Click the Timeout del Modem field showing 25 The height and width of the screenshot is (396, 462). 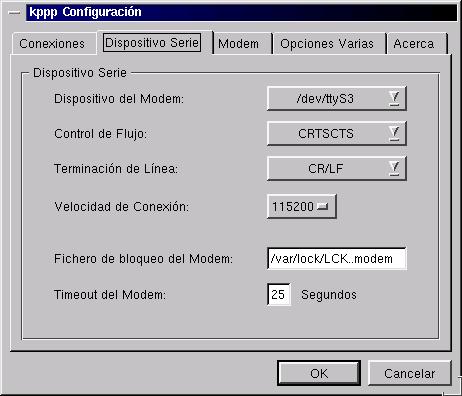pos(279,294)
